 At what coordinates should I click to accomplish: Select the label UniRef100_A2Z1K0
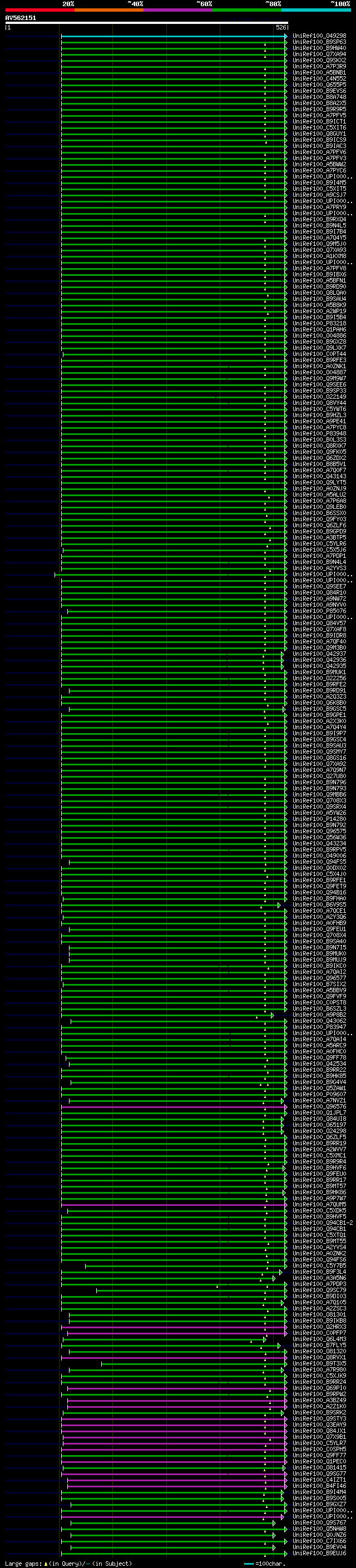tap(319, 1406)
